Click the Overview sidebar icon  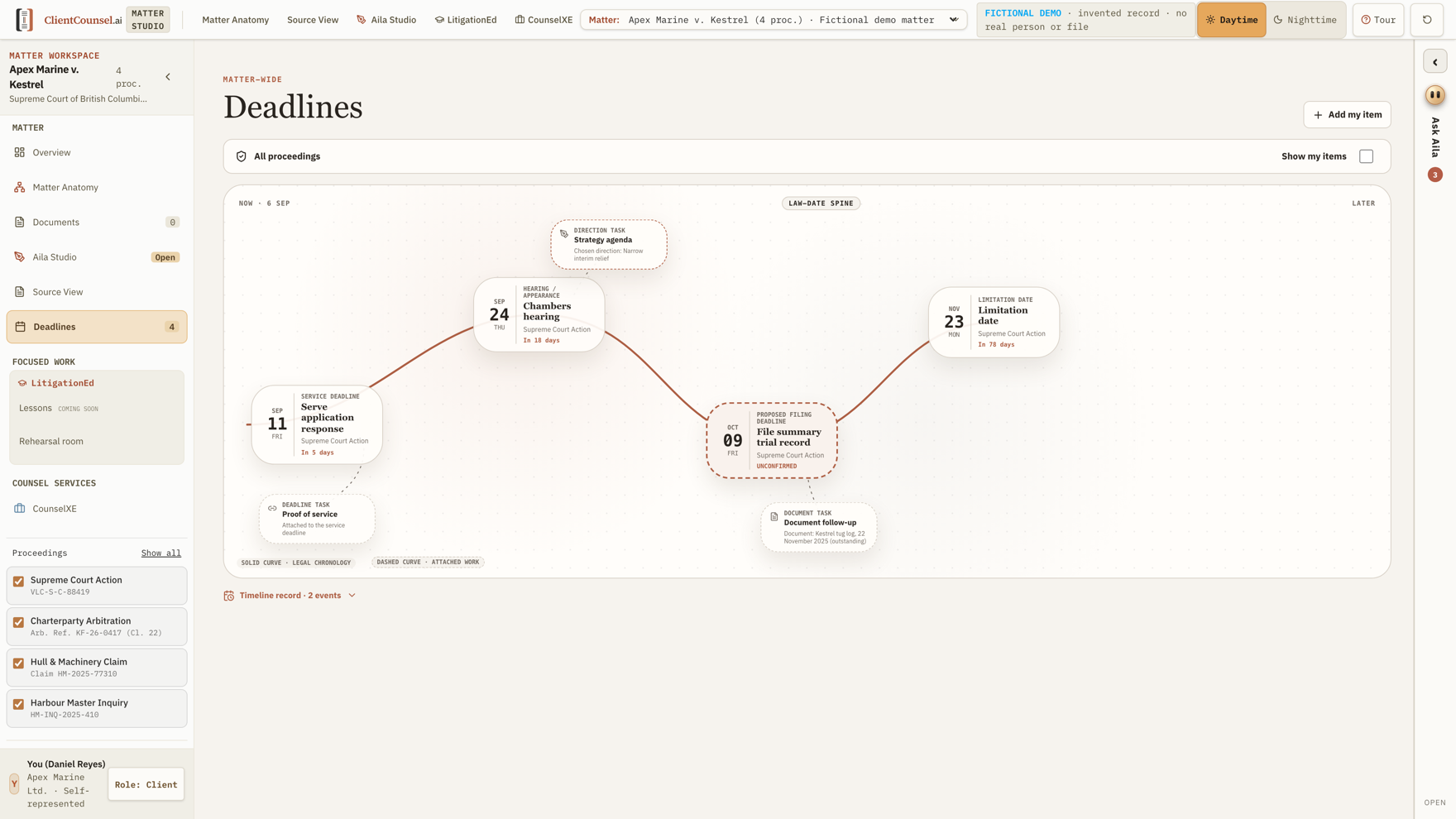[x=20, y=152]
